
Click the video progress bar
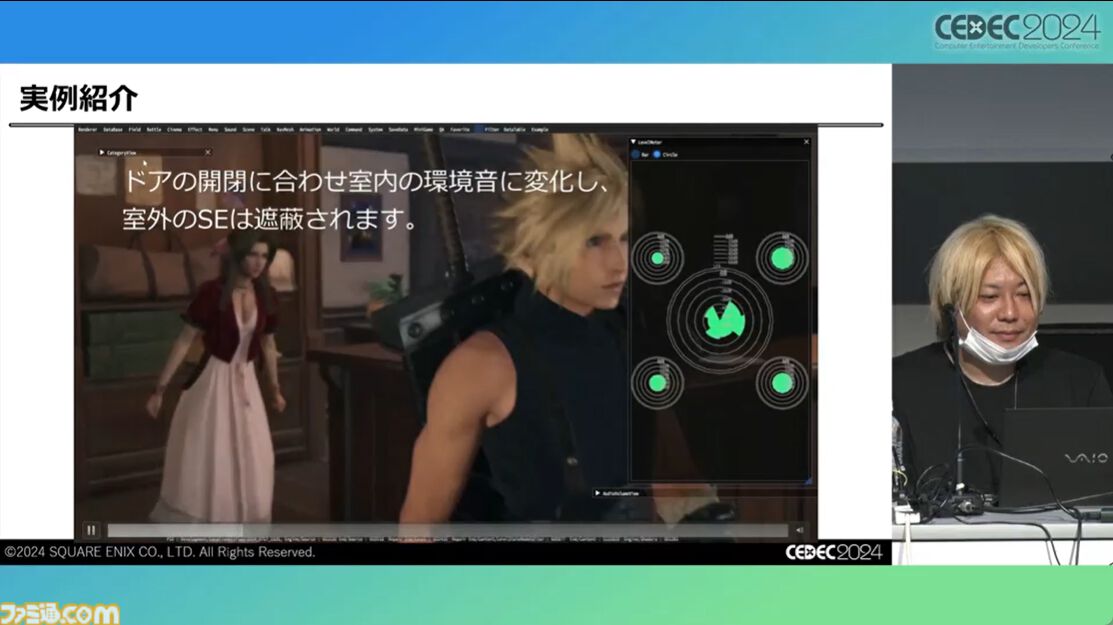[447, 530]
